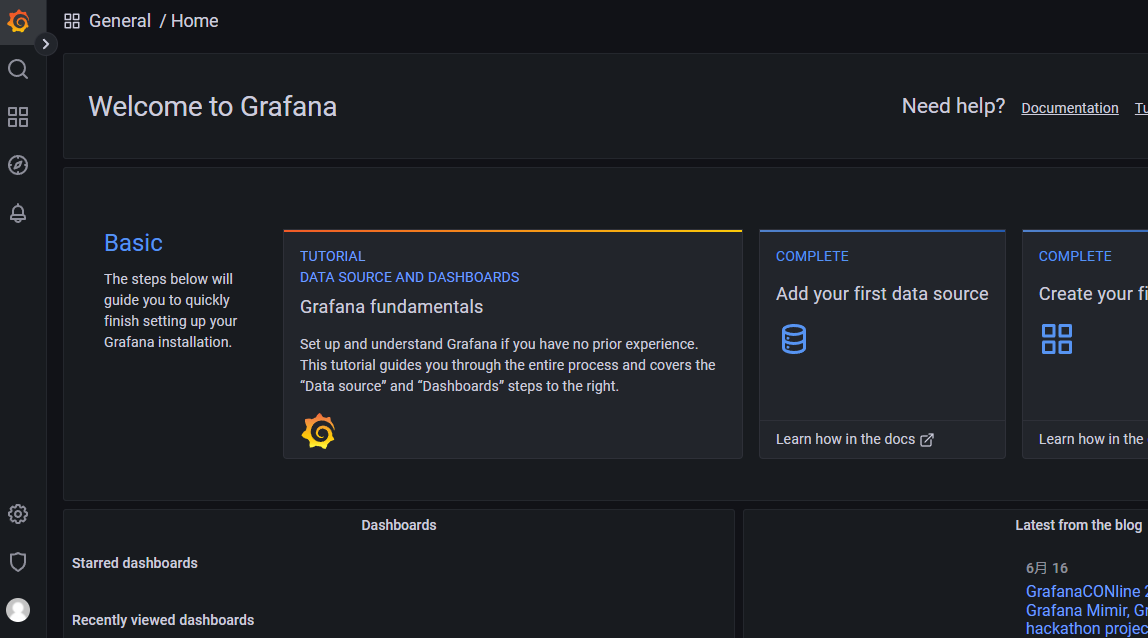The width and height of the screenshot is (1148, 638).
Task: Click the 'Basic' setup heading
Action: tap(133, 243)
